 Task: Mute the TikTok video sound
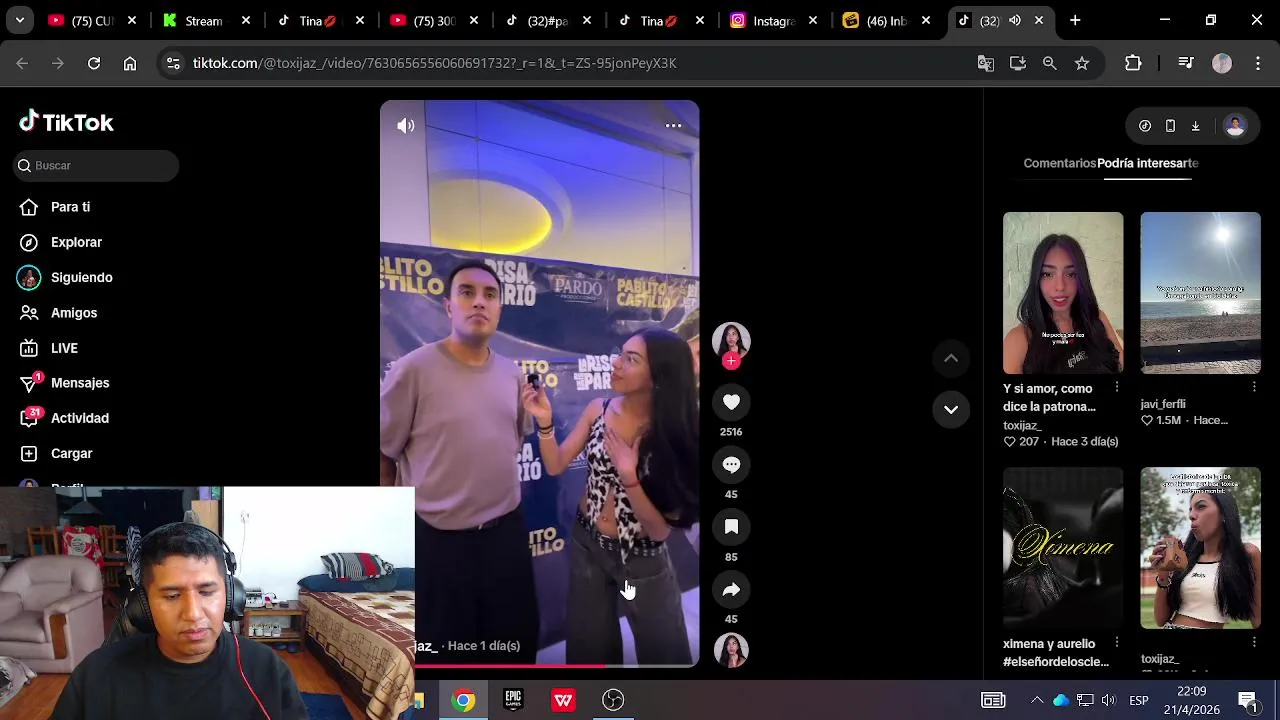click(x=405, y=126)
